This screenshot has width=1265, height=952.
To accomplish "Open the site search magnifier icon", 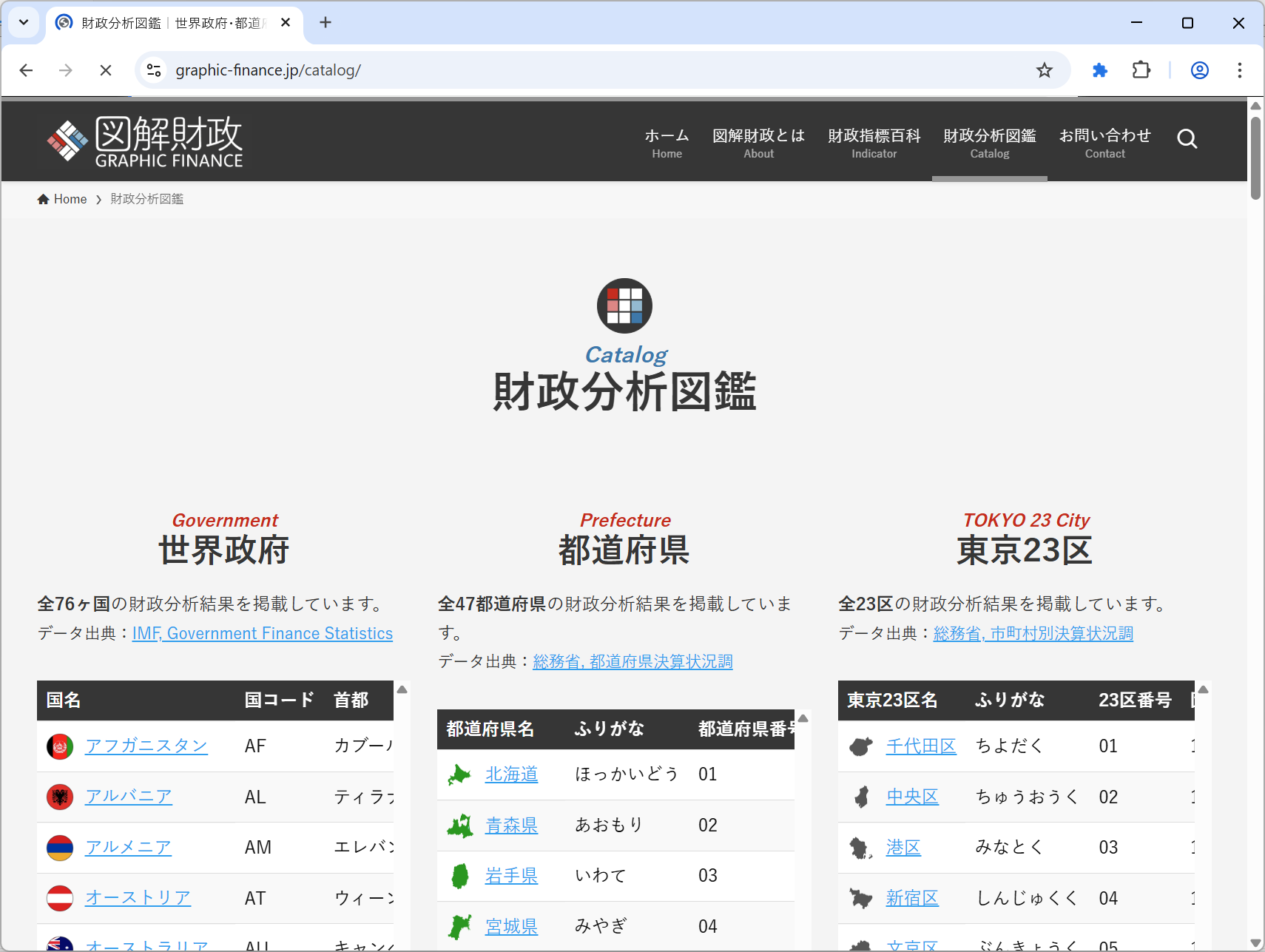I will tap(1187, 138).
